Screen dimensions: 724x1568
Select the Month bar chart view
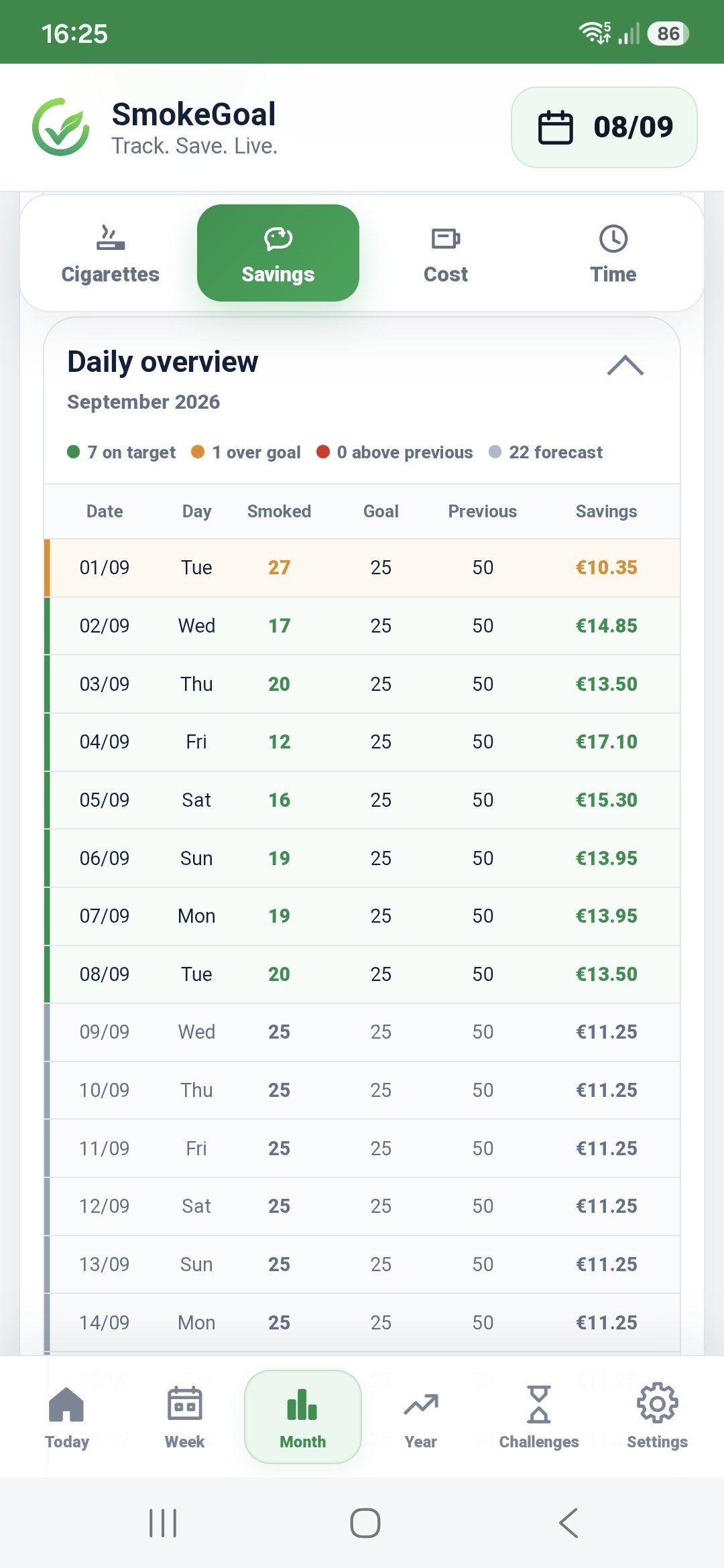[x=303, y=1417]
